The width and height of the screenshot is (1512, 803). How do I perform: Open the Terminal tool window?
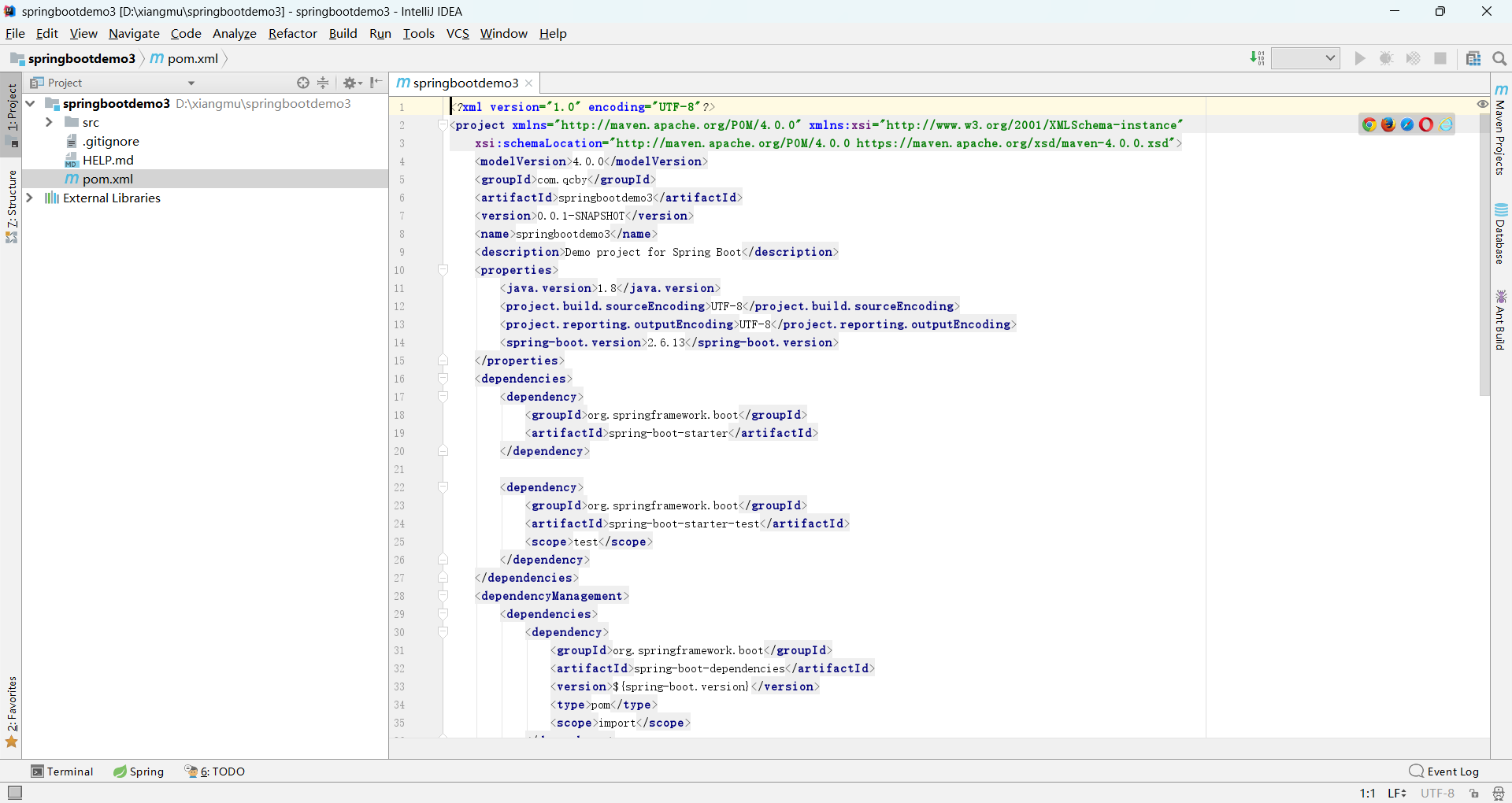point(62,772)
